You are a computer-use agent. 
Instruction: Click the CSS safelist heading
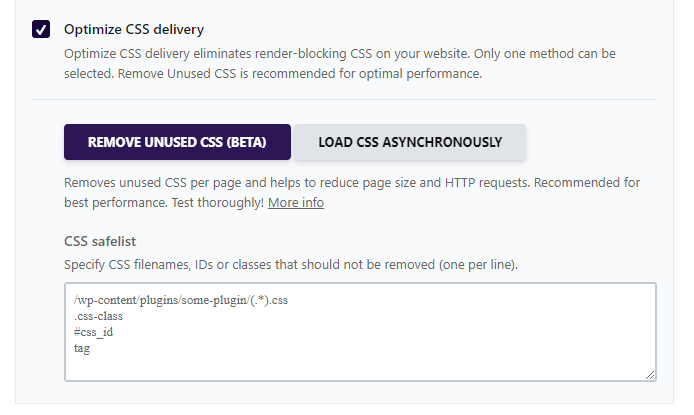(100, 242)
